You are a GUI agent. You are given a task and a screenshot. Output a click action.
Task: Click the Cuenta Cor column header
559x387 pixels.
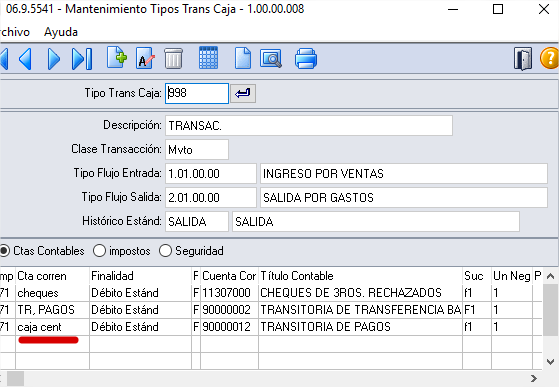tap(229, 276)
